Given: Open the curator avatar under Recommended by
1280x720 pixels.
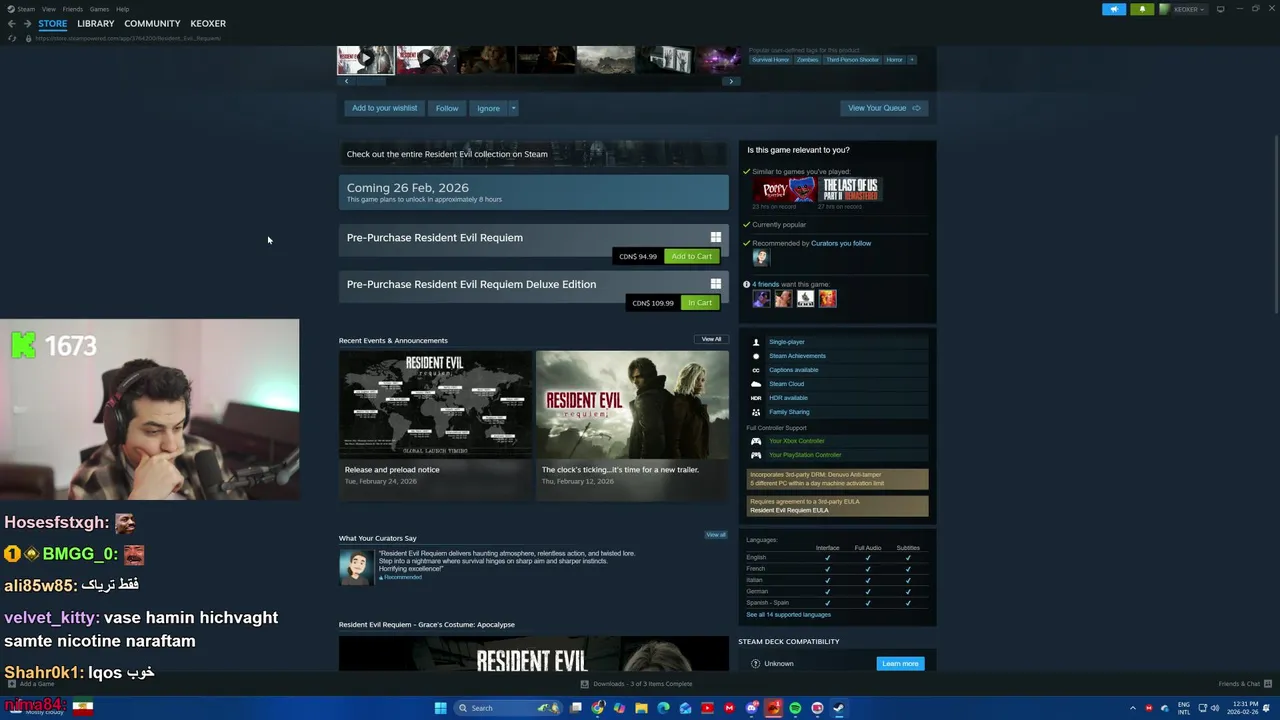Looking at the screenshot, I should 761,258.
